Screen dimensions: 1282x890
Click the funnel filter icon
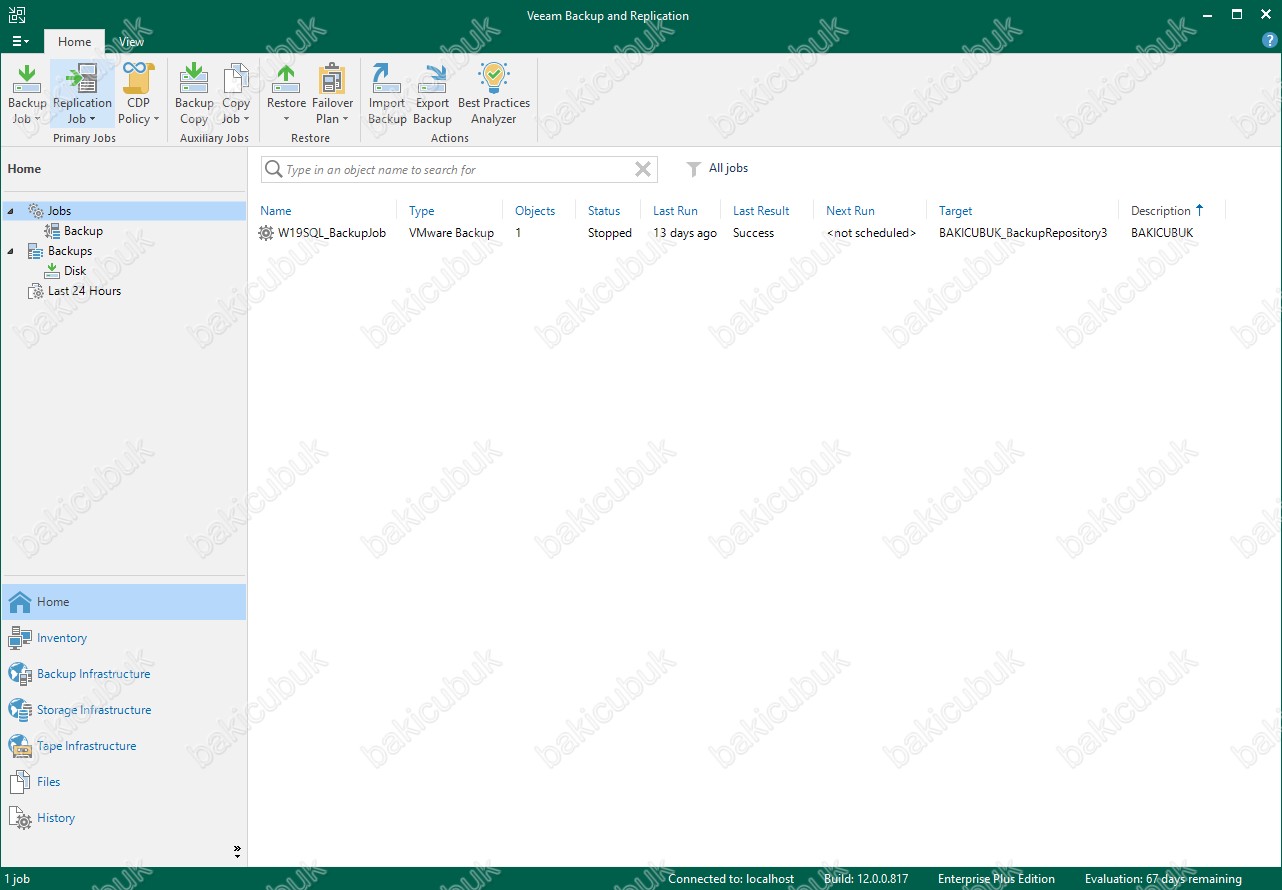tap(693, 169)
